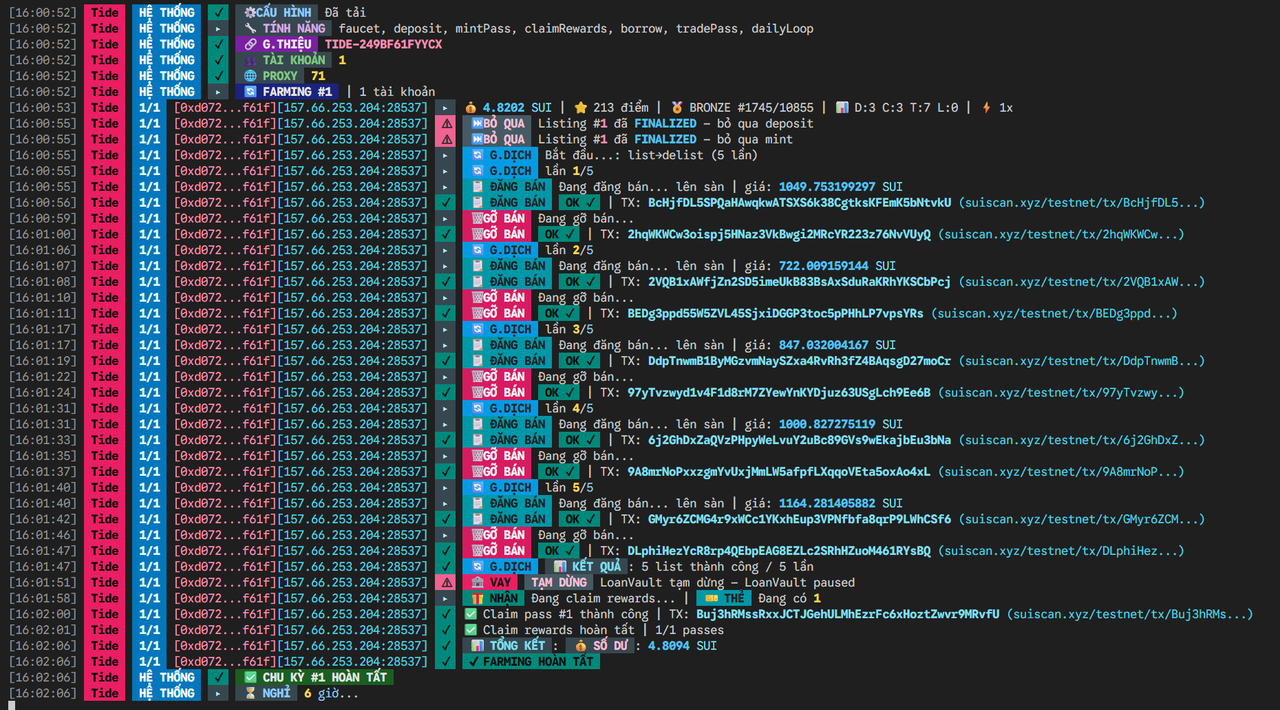Click the chart icon in the TỔNG KẾT badge
This screenshot has height=710, width=1280.
pyautogui.click(x=477, y=646)
